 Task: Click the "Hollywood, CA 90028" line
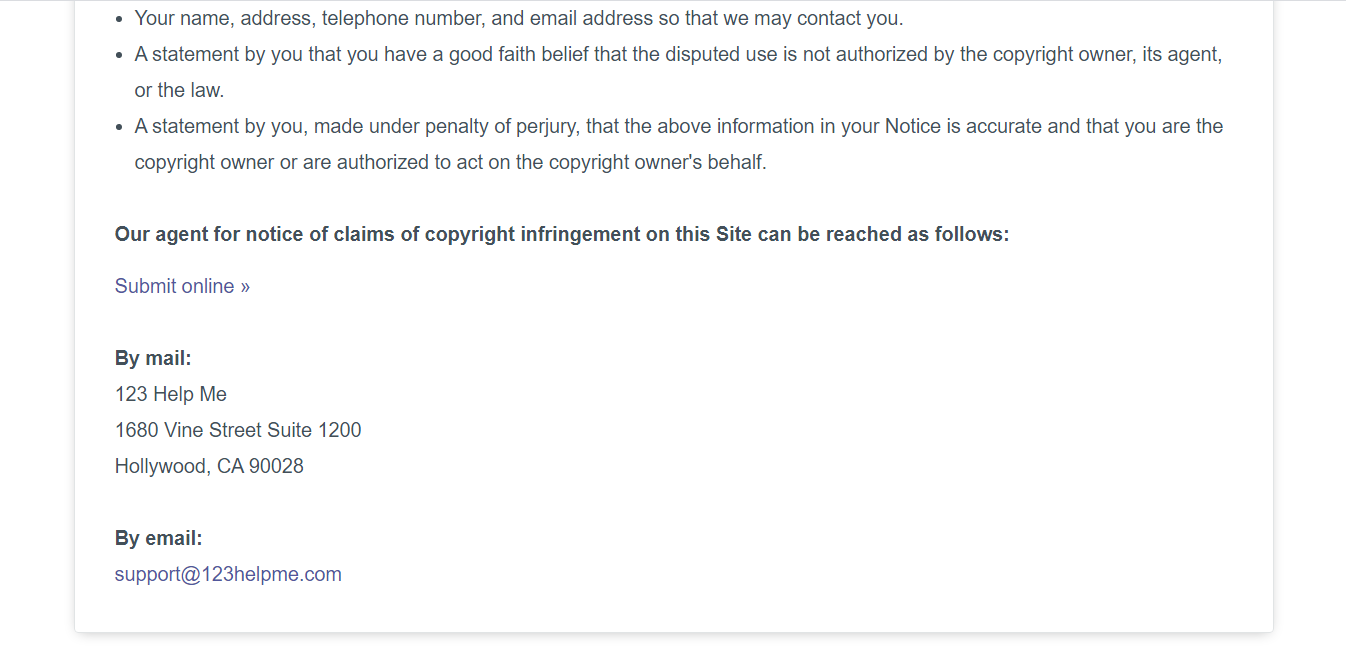(209, 466)
